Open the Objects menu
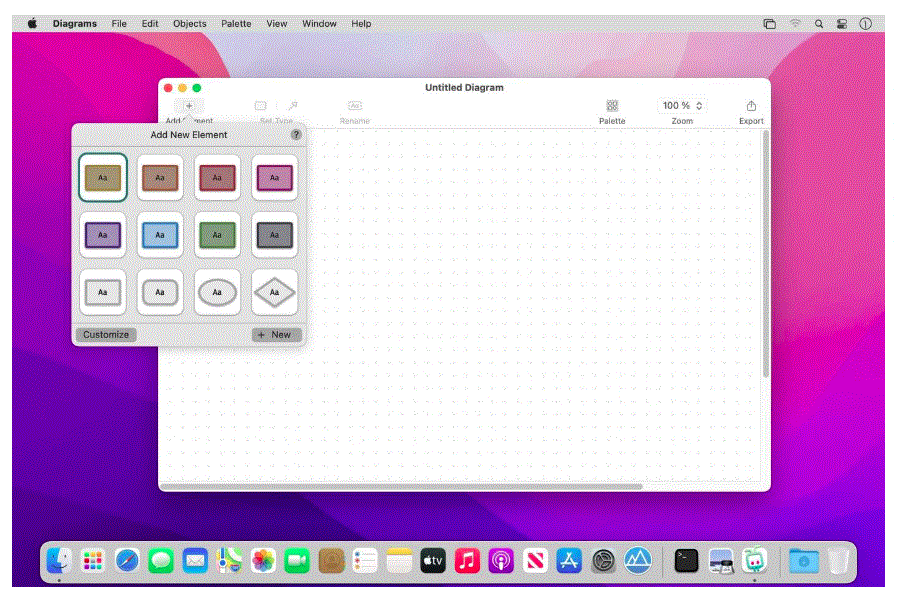 point(190,23)
